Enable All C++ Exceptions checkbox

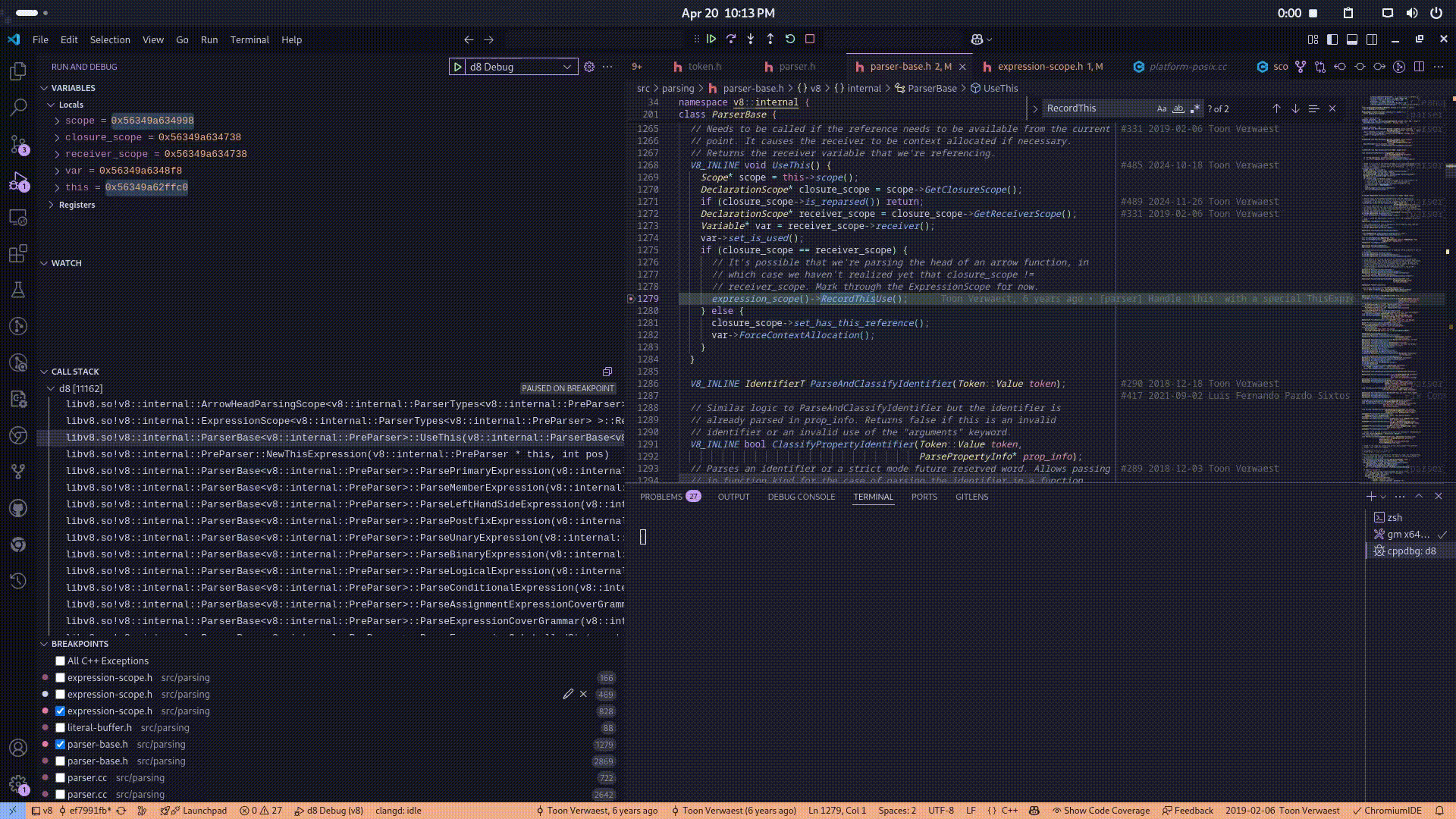(61, 661)
